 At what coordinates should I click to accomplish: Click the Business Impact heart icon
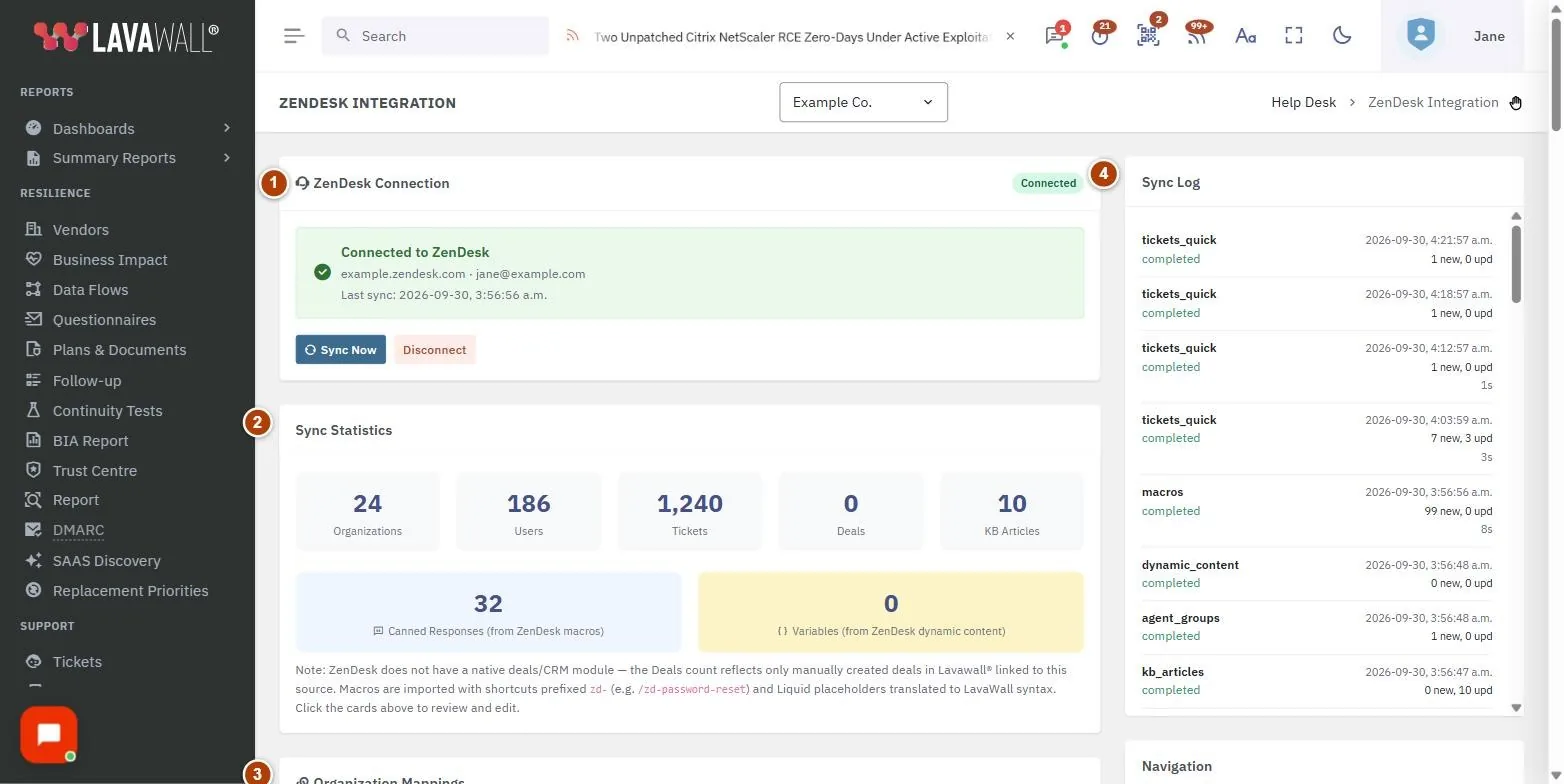tap(34, 260)
